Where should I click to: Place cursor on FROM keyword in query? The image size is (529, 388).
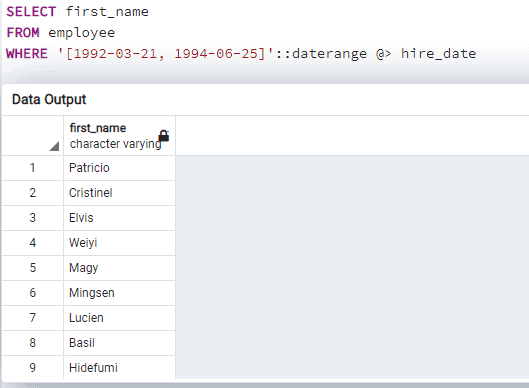[x=23, y=33]
